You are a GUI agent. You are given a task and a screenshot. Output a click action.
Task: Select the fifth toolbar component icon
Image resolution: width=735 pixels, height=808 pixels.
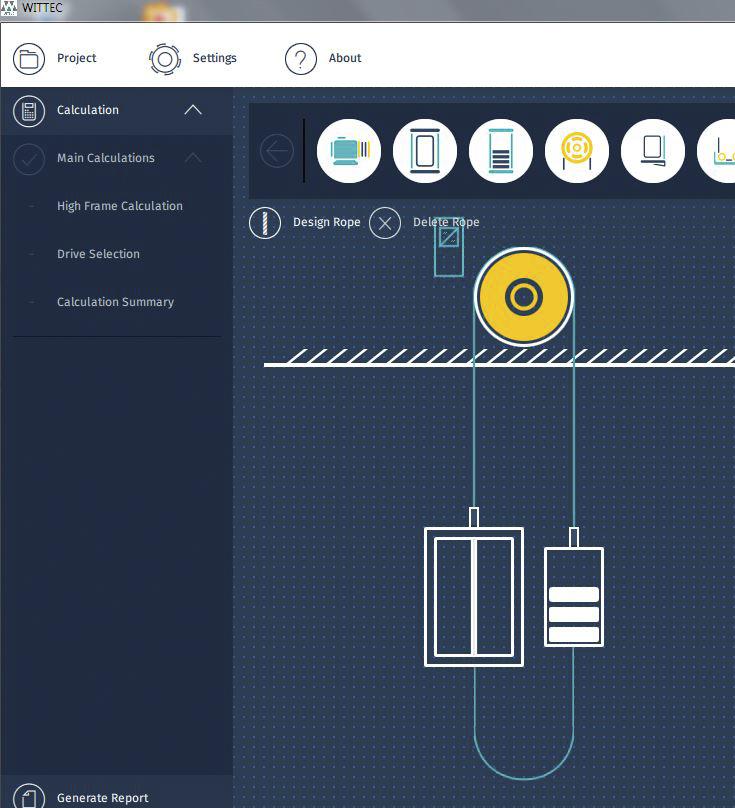point(653,151)
